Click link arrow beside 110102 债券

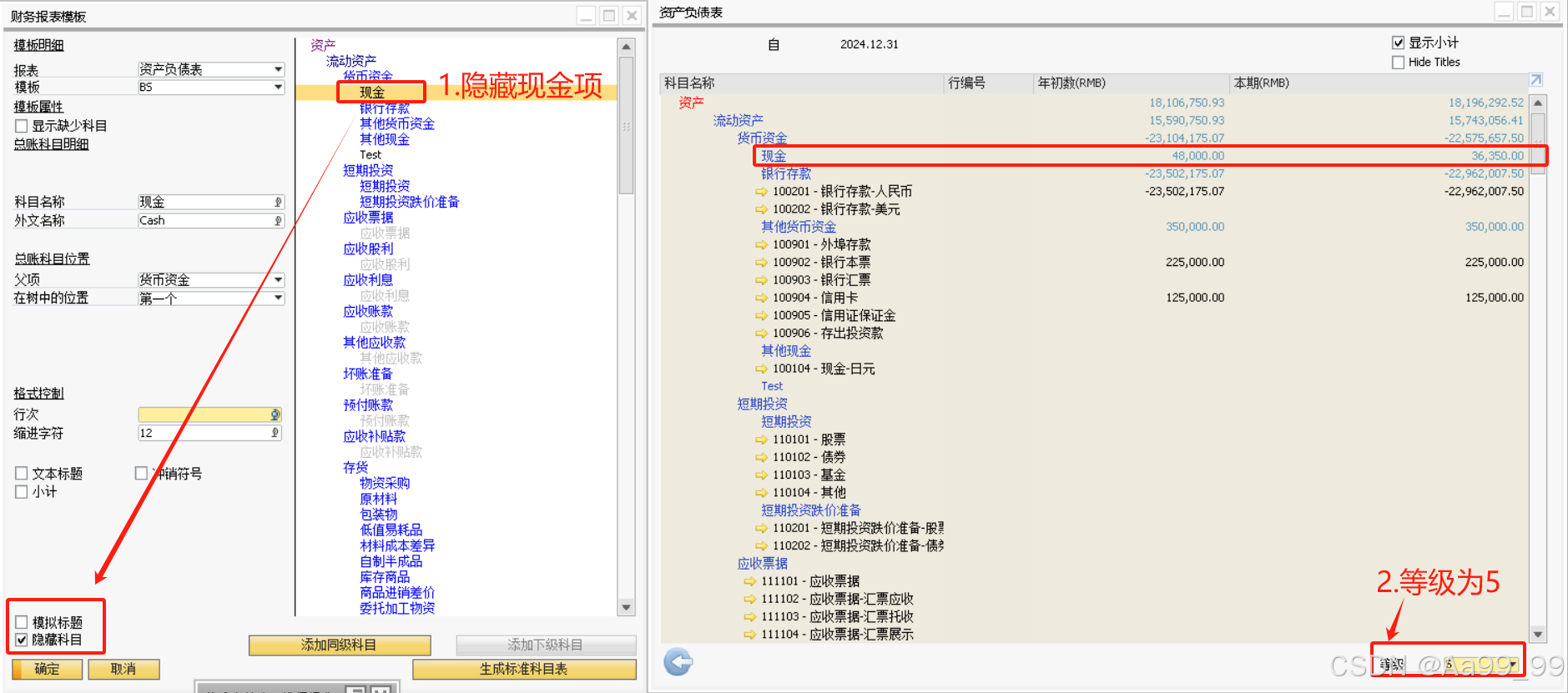pos(761,457)
